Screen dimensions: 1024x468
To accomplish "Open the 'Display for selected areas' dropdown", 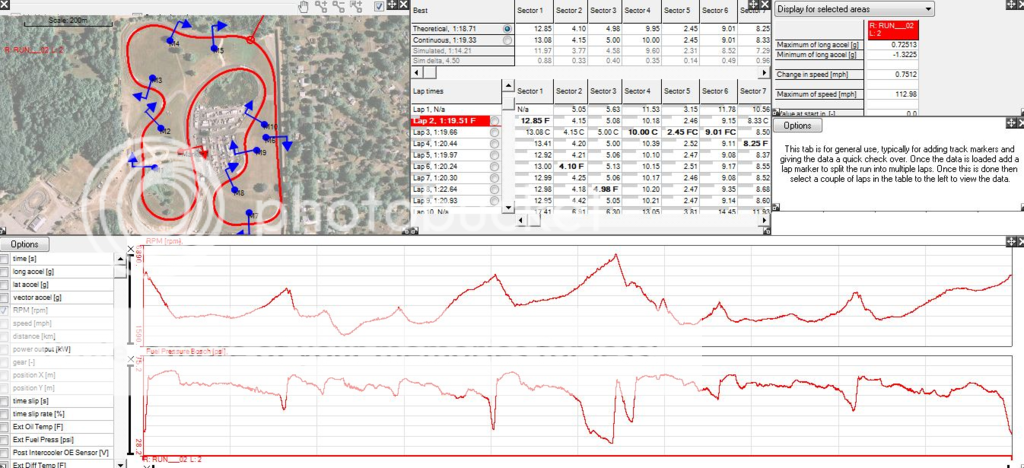I will pos(856,9).
